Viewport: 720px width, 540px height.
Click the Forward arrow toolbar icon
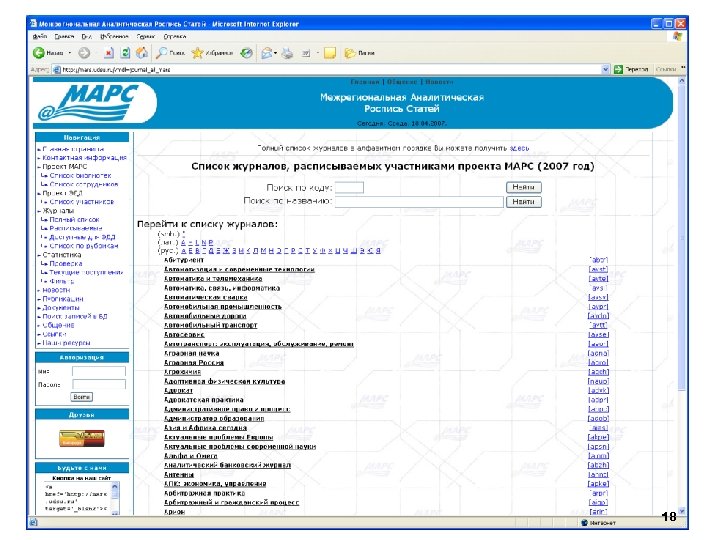(84, 53)
